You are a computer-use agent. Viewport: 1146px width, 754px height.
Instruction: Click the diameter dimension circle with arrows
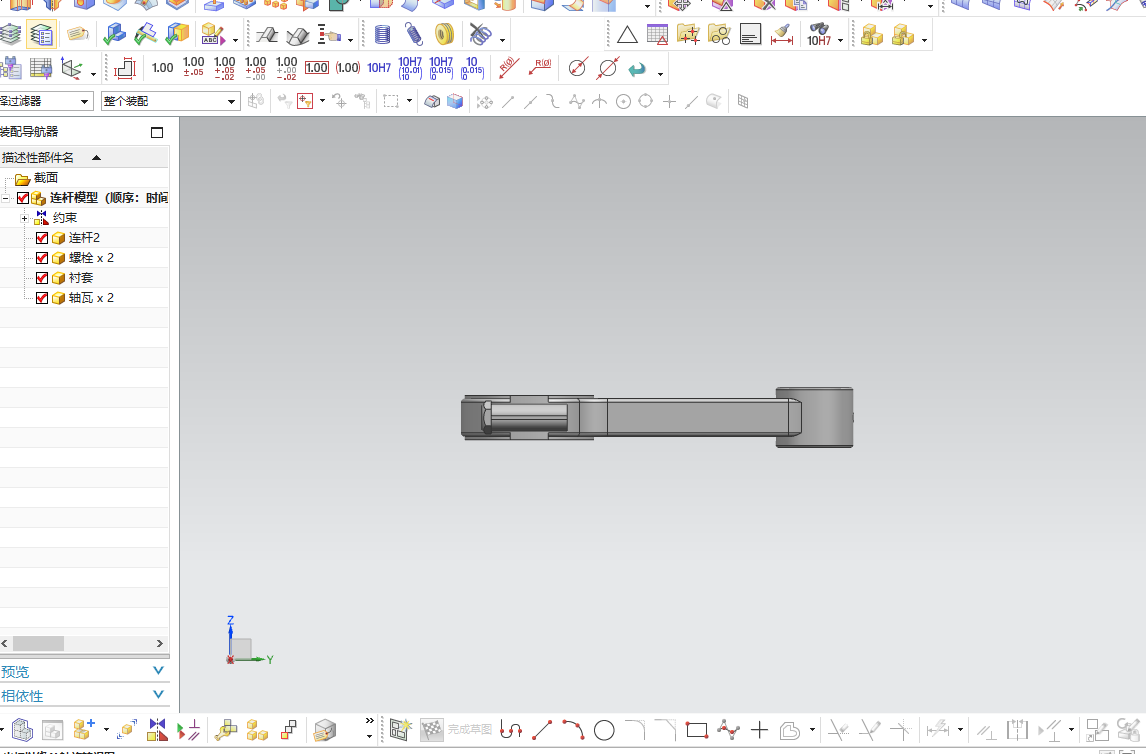(577, 68)
